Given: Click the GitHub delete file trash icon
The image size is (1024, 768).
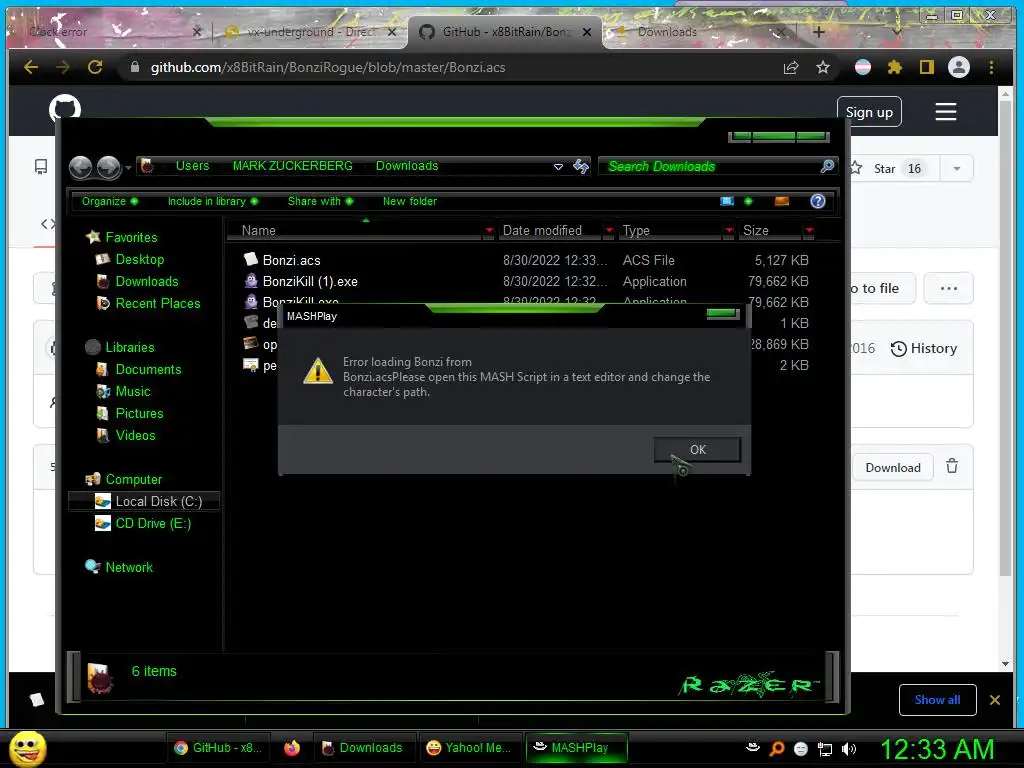Looking at the screenshot, I should 952,466.
